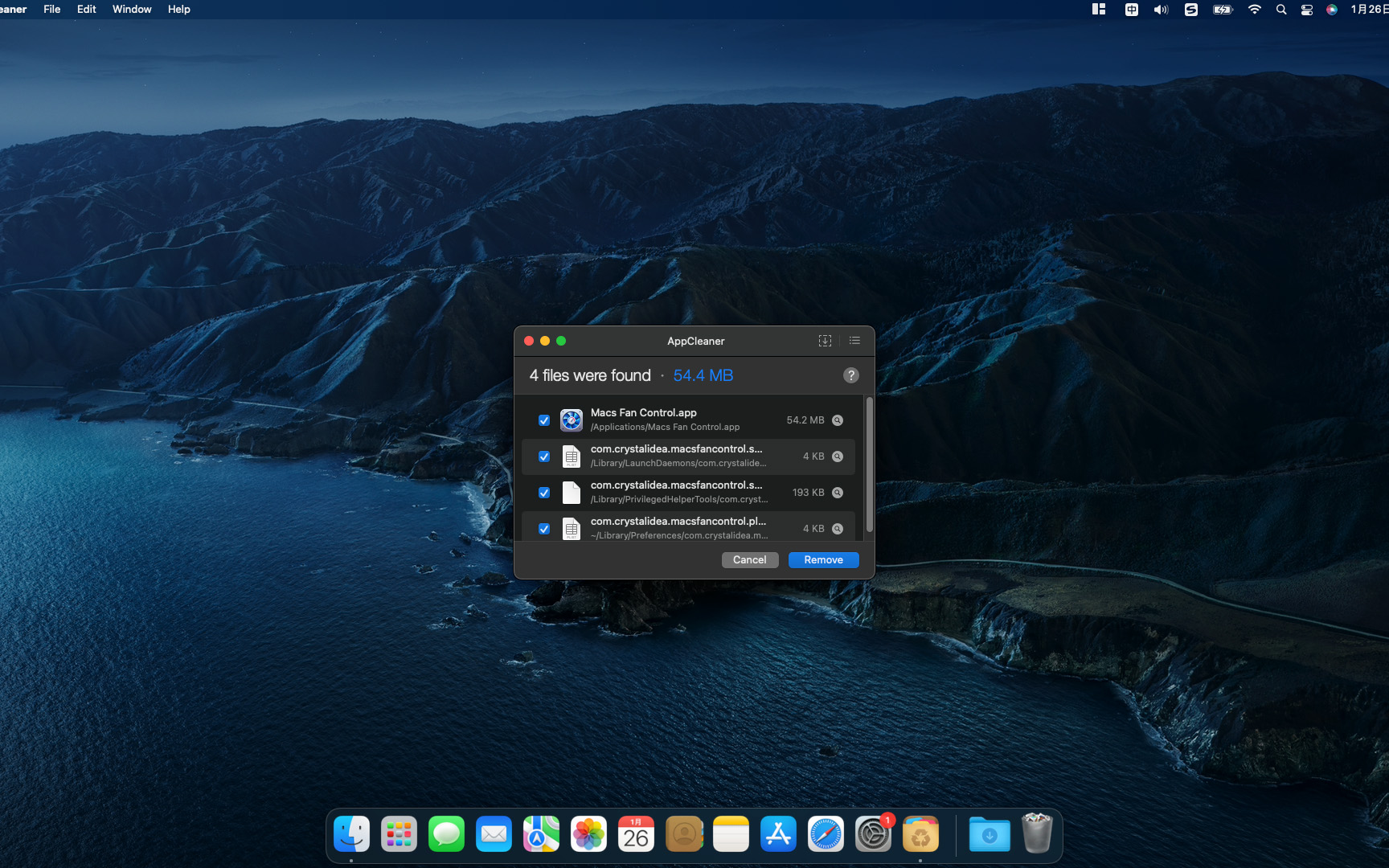Open the Wi-Fi menu bar icon
This screenshot has height=868, width=1389.
pos(1255,10)
